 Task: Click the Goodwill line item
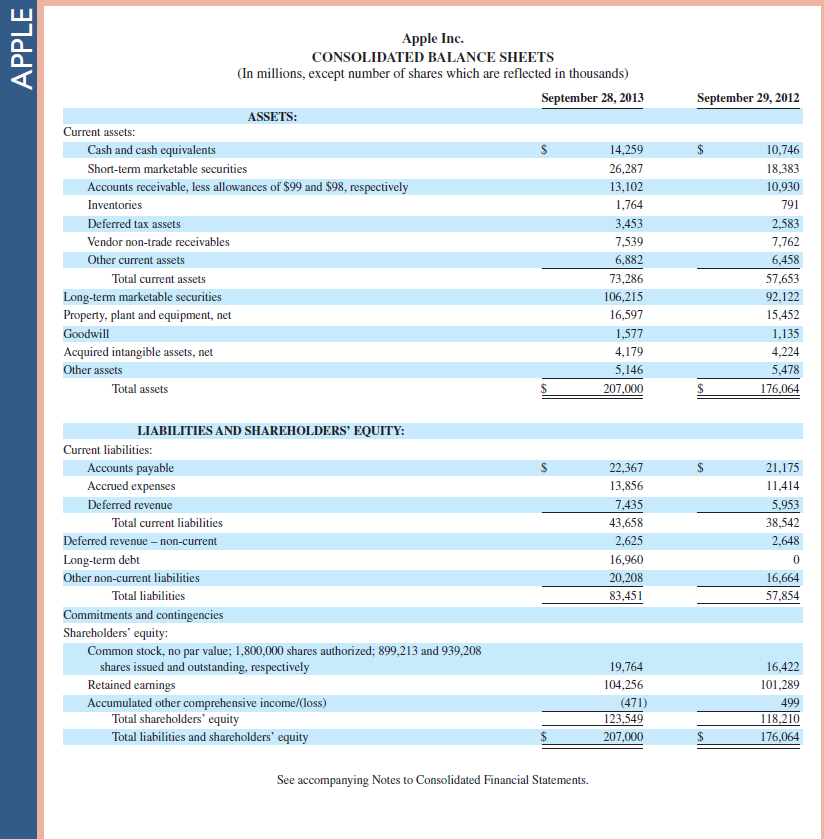[85, 333]
